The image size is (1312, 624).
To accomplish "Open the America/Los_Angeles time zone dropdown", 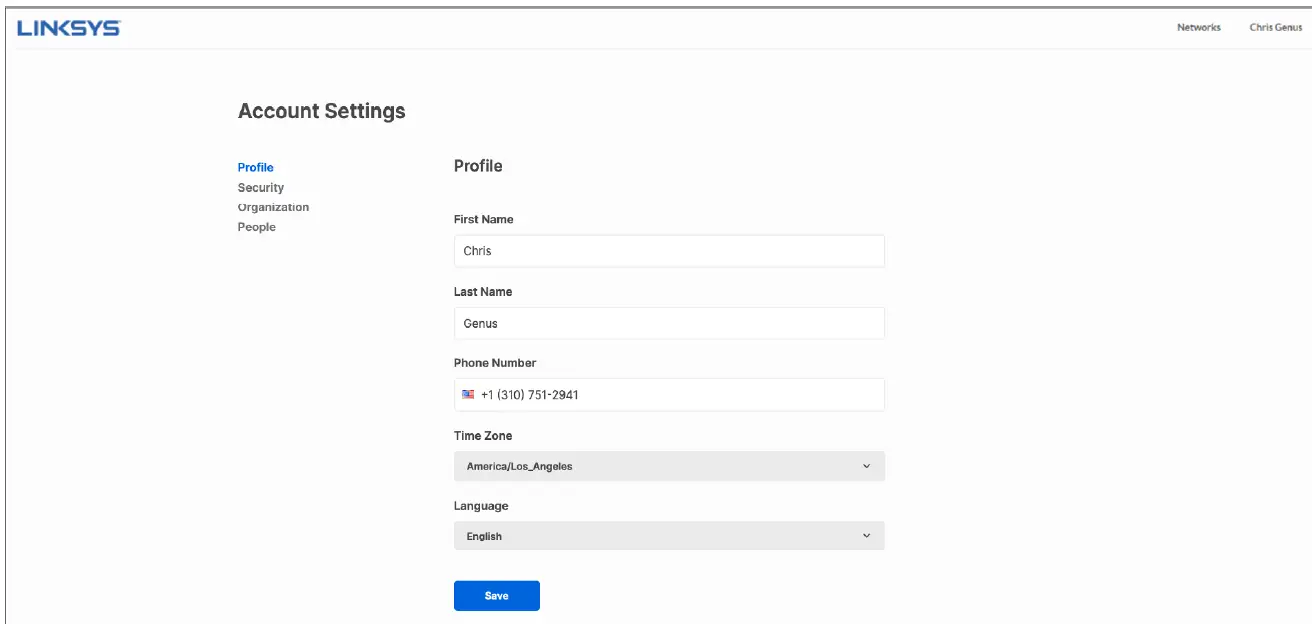I will coord(668,466).
